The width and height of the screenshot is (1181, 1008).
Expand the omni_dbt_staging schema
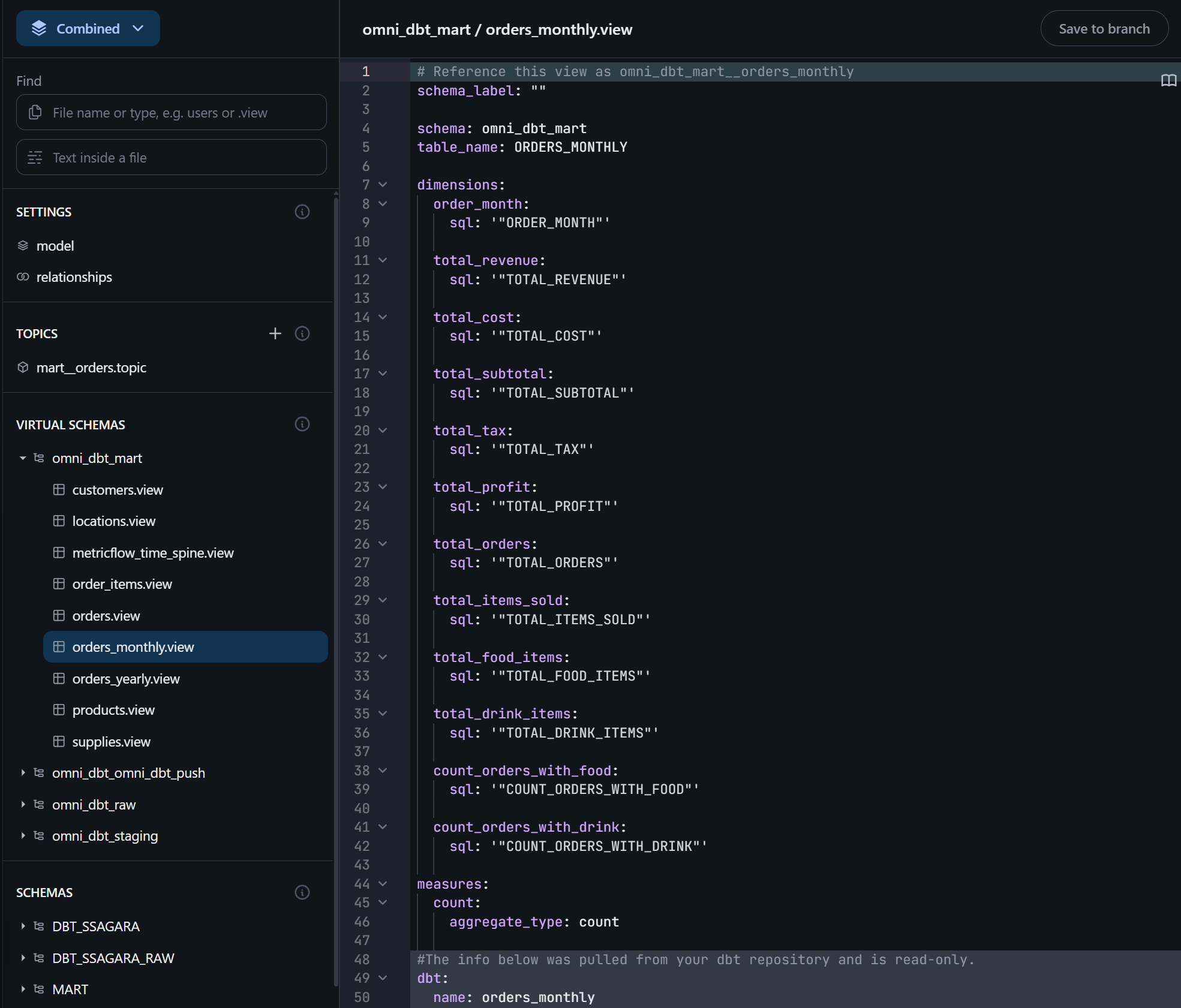23,836
